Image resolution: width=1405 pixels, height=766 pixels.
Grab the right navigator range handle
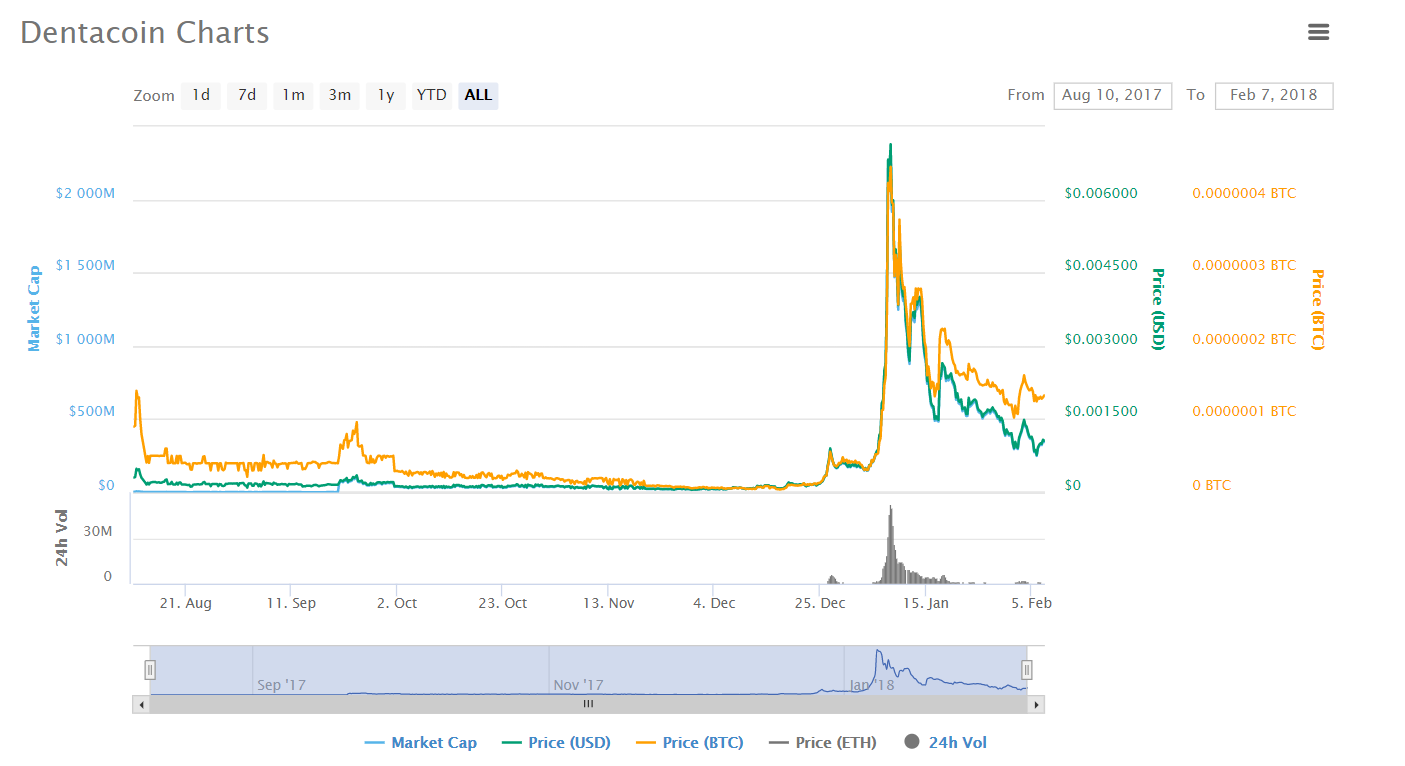coord(1026,670)
